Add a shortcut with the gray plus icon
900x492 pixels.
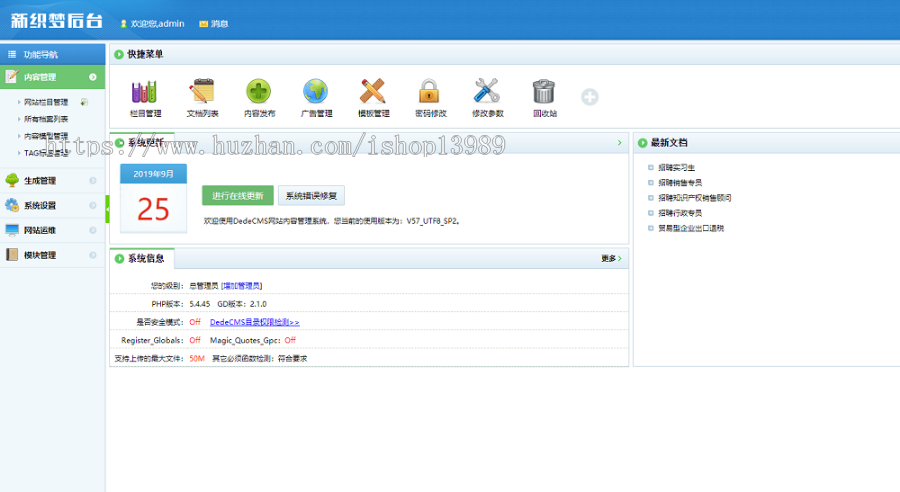pyautogui.click(x=590, y=97)
